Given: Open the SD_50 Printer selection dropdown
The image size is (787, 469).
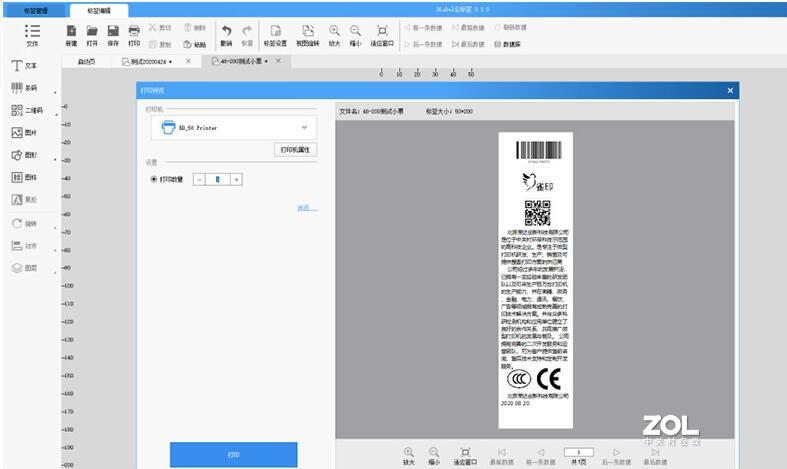Looking at the screenshot, I should point(234,128).
